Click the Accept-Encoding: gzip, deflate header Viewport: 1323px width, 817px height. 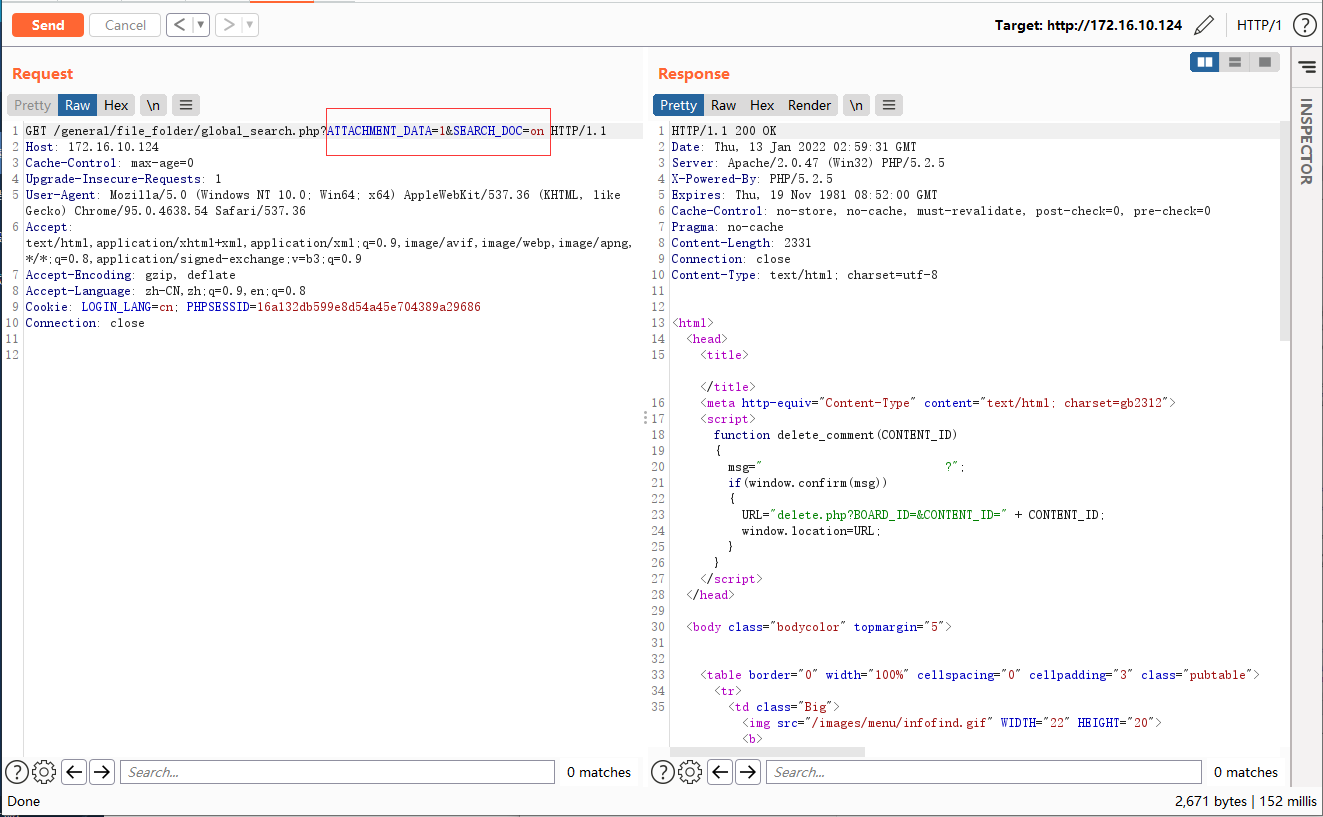click(131, 275)
